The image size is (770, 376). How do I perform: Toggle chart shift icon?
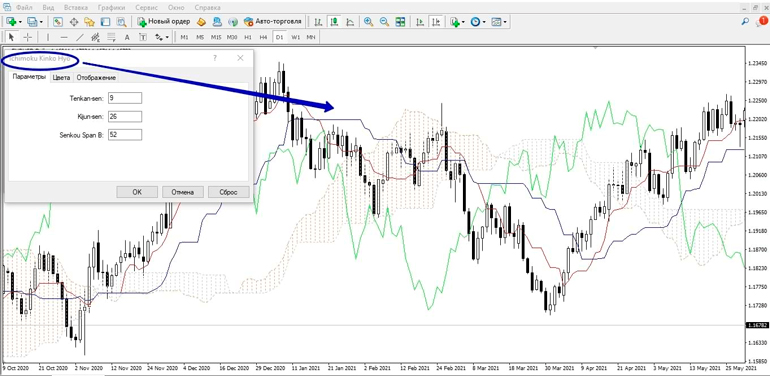pos(436,22)
